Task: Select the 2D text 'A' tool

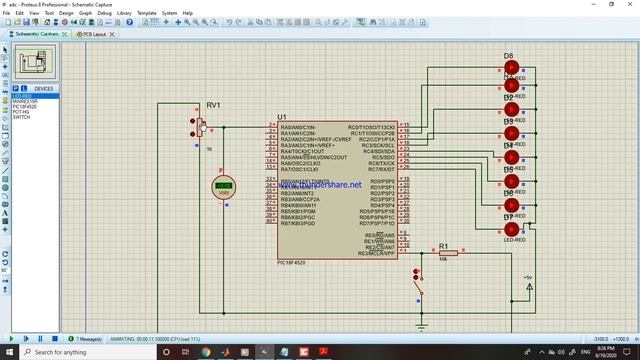Action: click(x=5, y=213)
